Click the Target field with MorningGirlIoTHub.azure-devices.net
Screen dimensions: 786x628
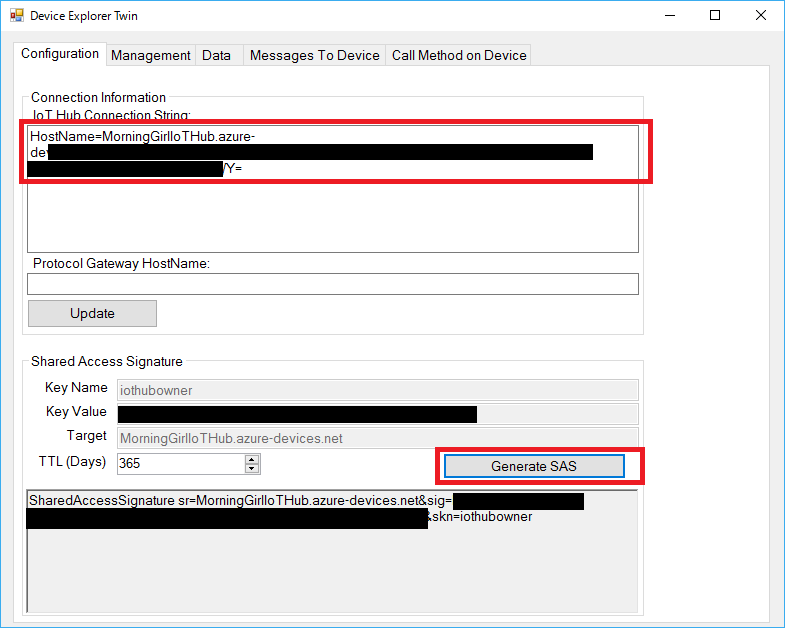(377, 438)
